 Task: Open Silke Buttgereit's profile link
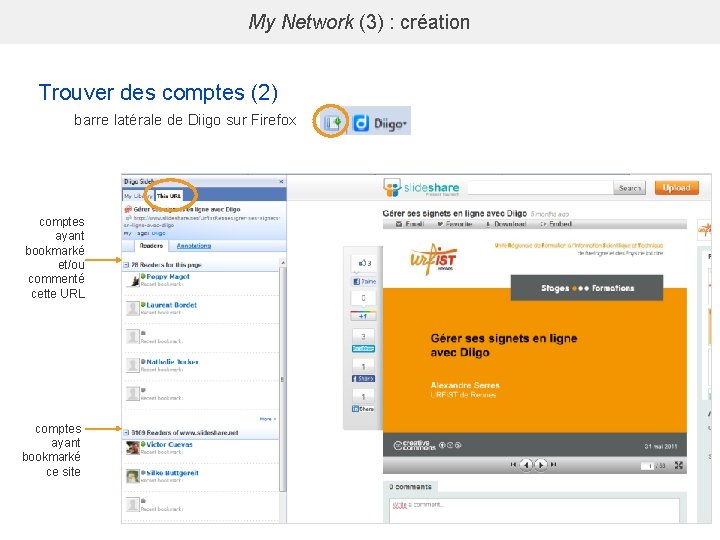click(x=172, y=473)
